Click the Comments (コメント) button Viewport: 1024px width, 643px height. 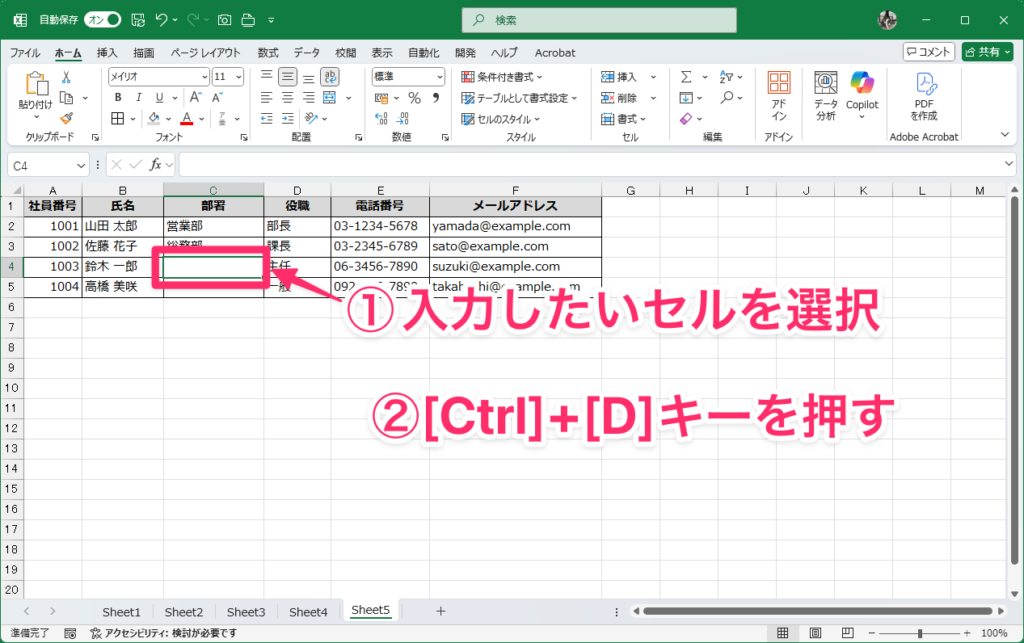[928, 52]
